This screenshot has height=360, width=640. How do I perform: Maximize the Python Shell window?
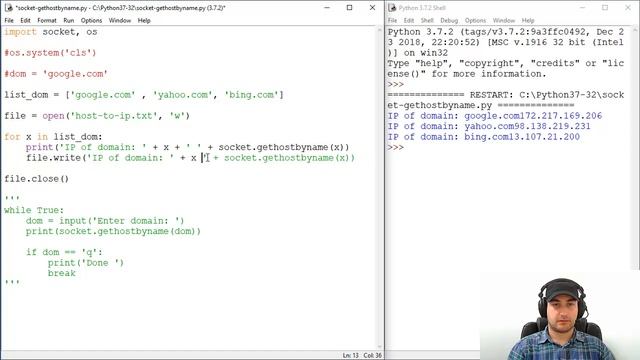(x=605, y=8)
